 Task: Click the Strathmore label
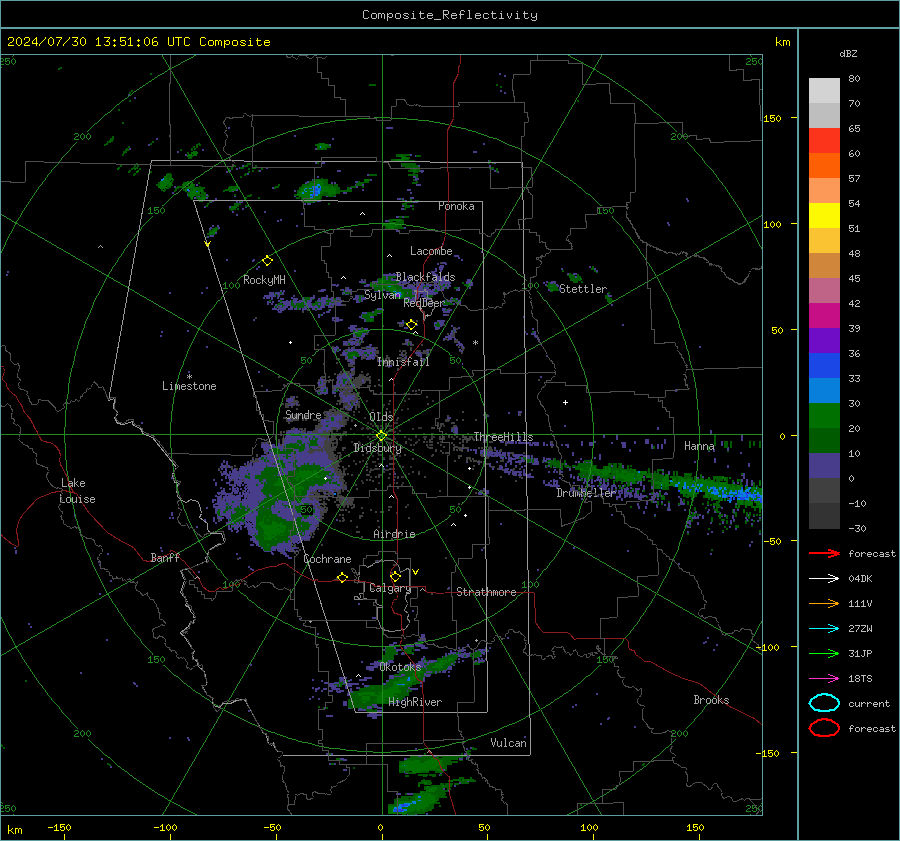(x=486, y=592)
